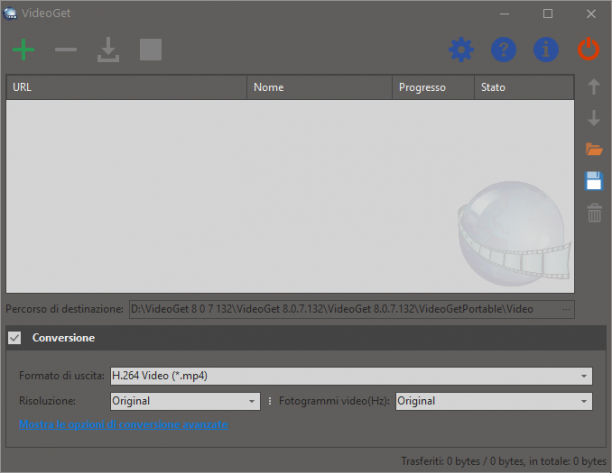Sort by the Stato column header

pyautogui.click(x=524, y=87)
